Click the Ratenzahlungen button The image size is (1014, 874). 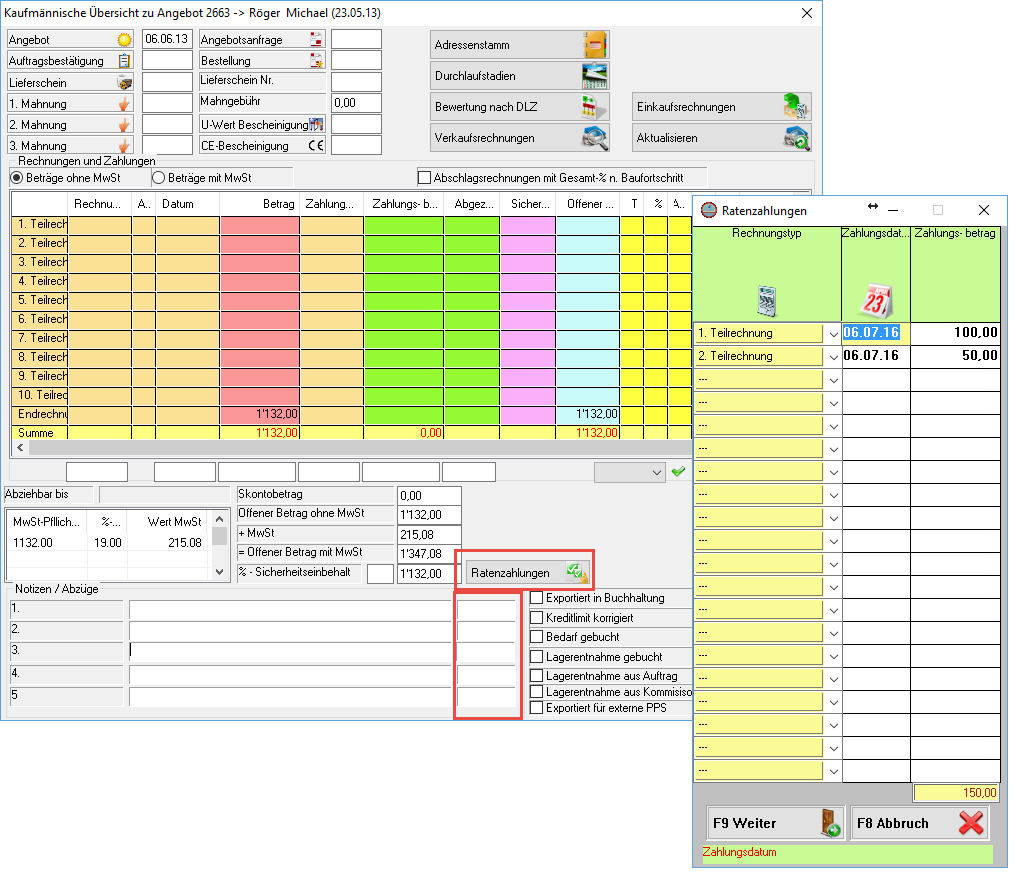point(527,573)
